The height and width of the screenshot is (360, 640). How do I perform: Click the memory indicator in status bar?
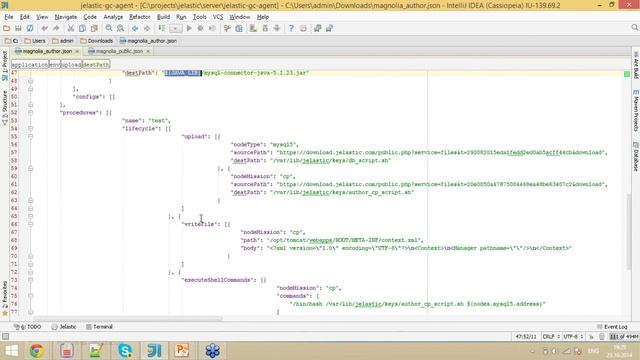pyautogui.click(x=624, y=337)
